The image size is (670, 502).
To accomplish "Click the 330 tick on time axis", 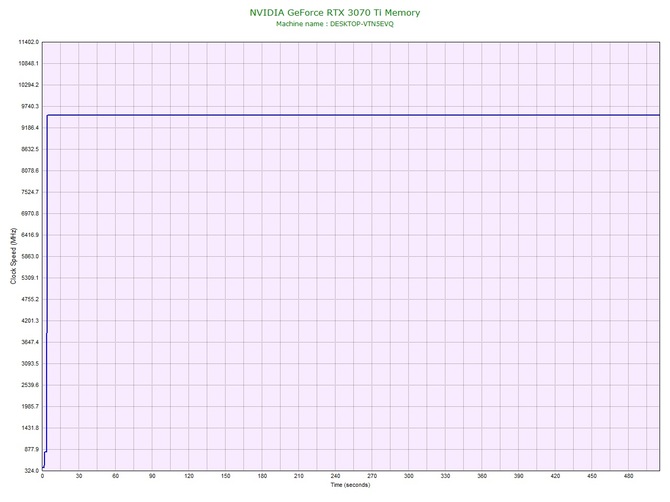I will [445, 476].
